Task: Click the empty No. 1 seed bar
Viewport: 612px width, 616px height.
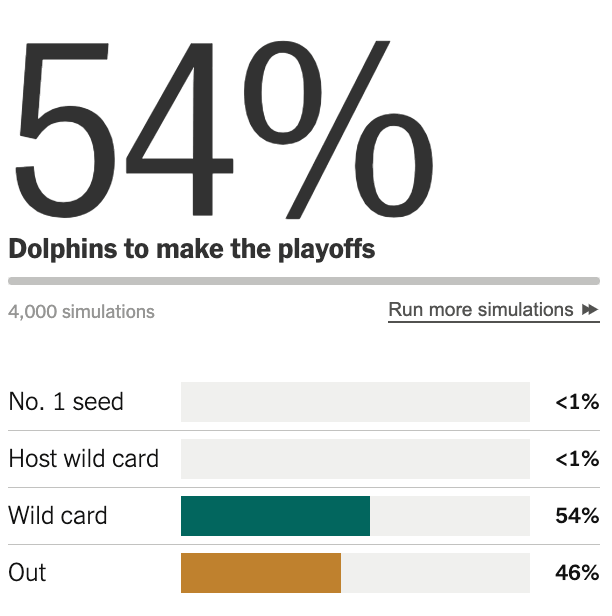Action: tap(355, 402)
